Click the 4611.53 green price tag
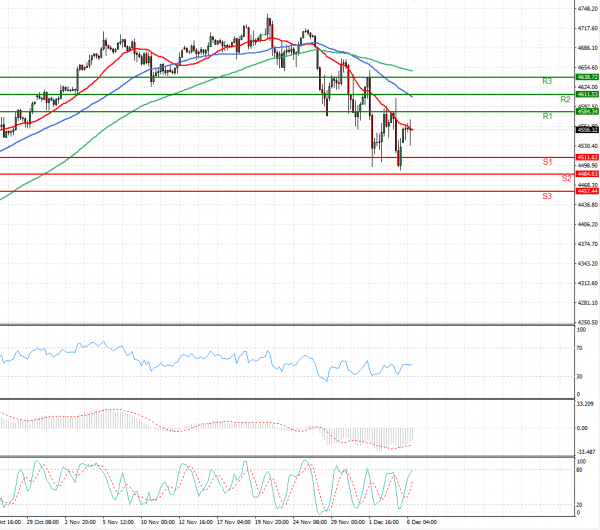This screenshot has width=600, height=530. click(x=587, y=94)
